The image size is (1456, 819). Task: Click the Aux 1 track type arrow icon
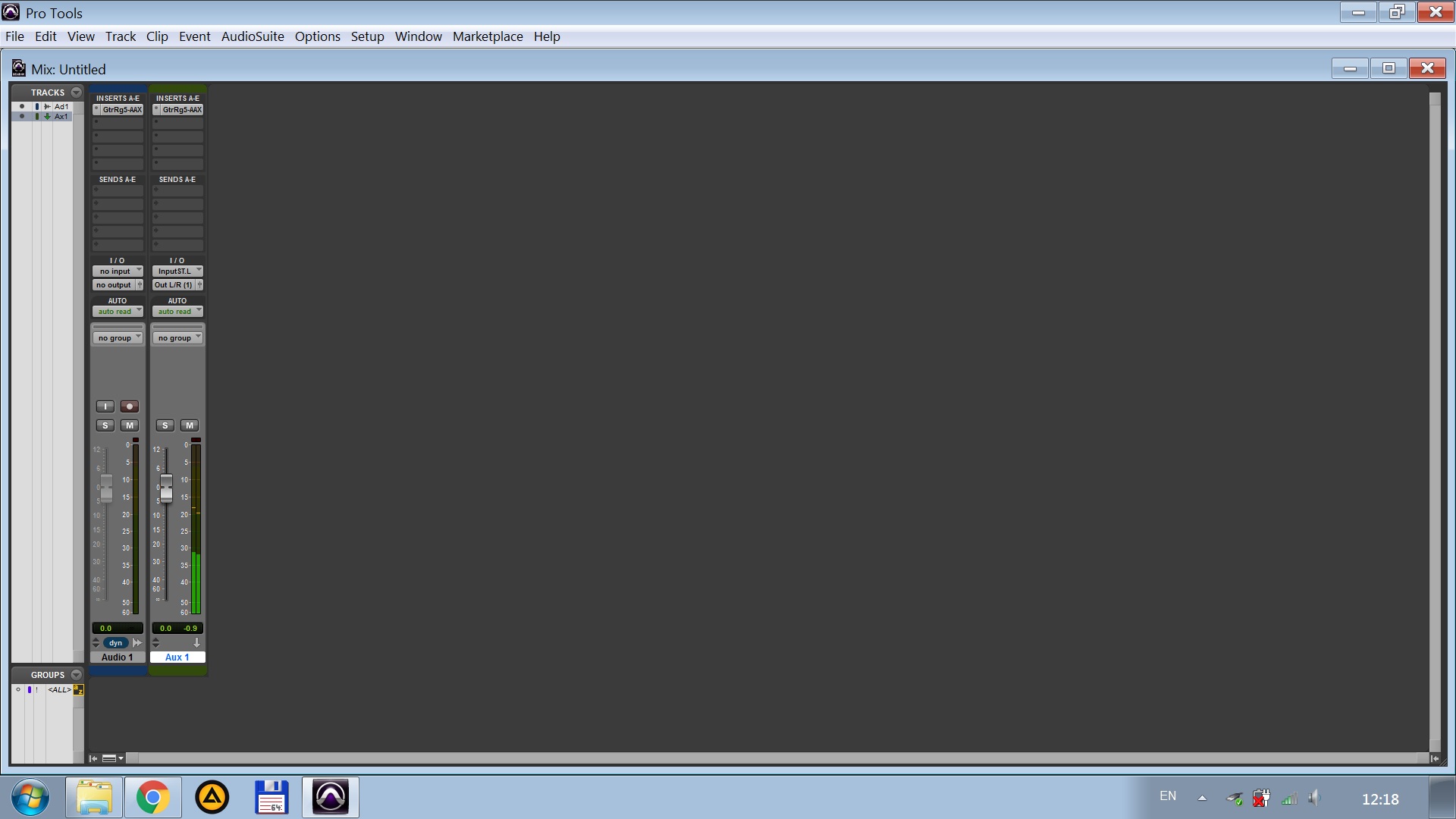196,643
